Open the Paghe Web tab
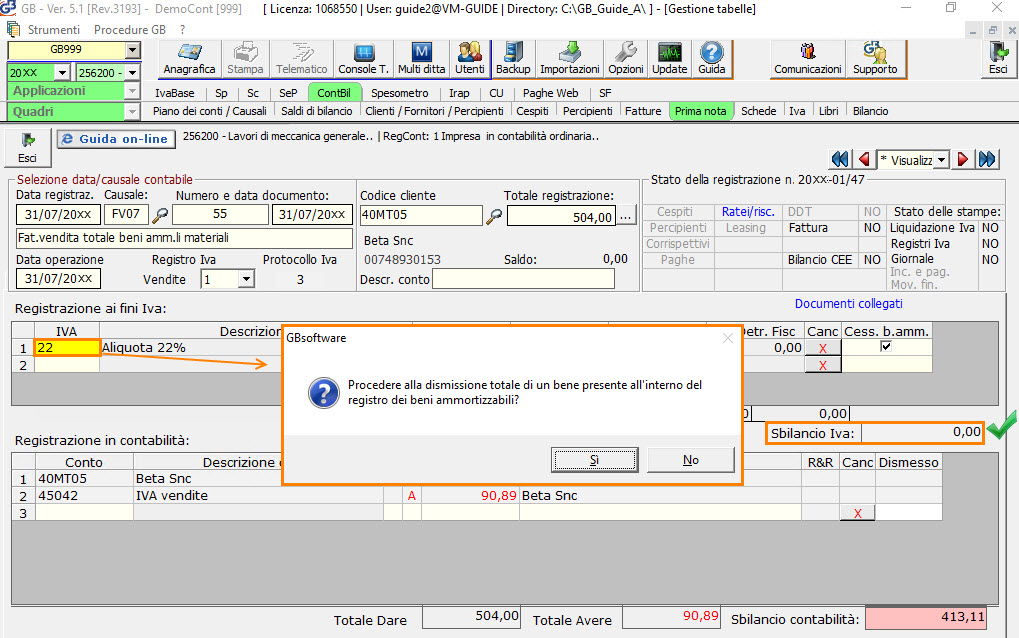This screenshot has width=1019, height=638. pyautogui.click(x=550, y=93)
